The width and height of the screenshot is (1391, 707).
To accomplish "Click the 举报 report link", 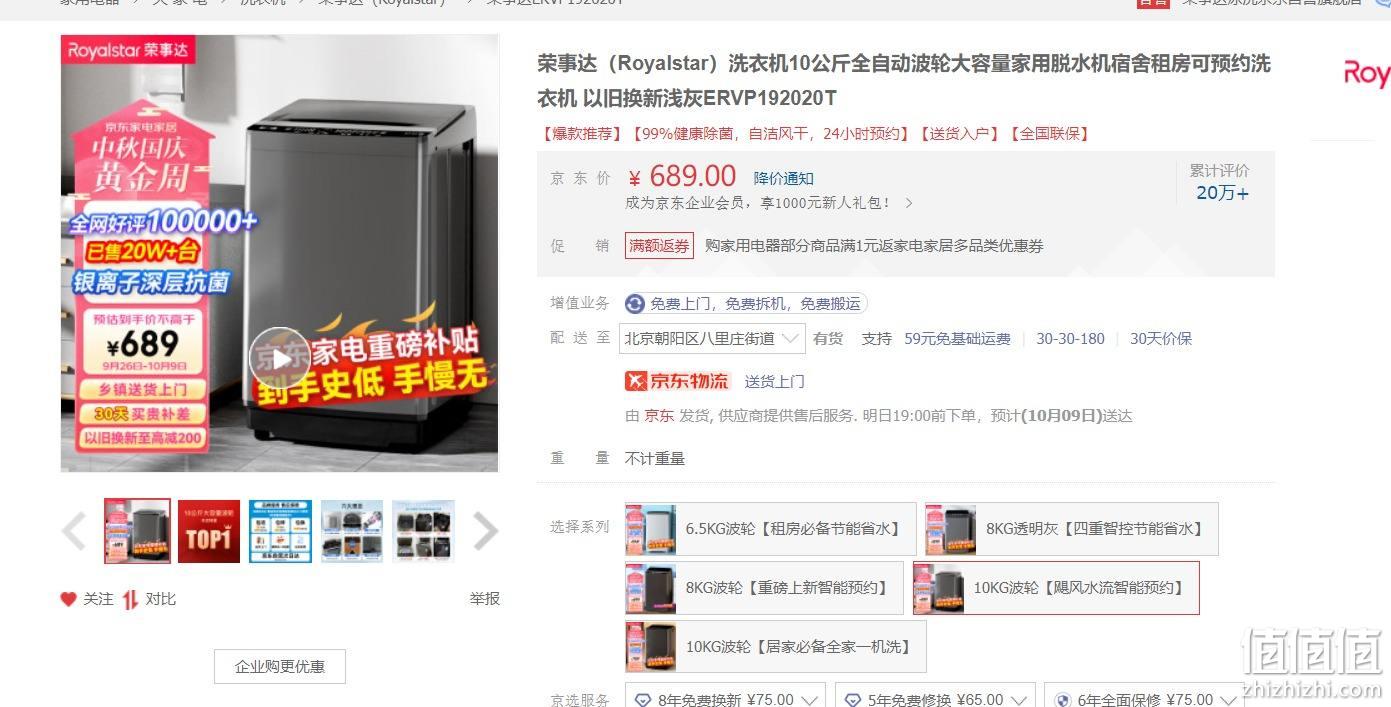I will 484,599.
